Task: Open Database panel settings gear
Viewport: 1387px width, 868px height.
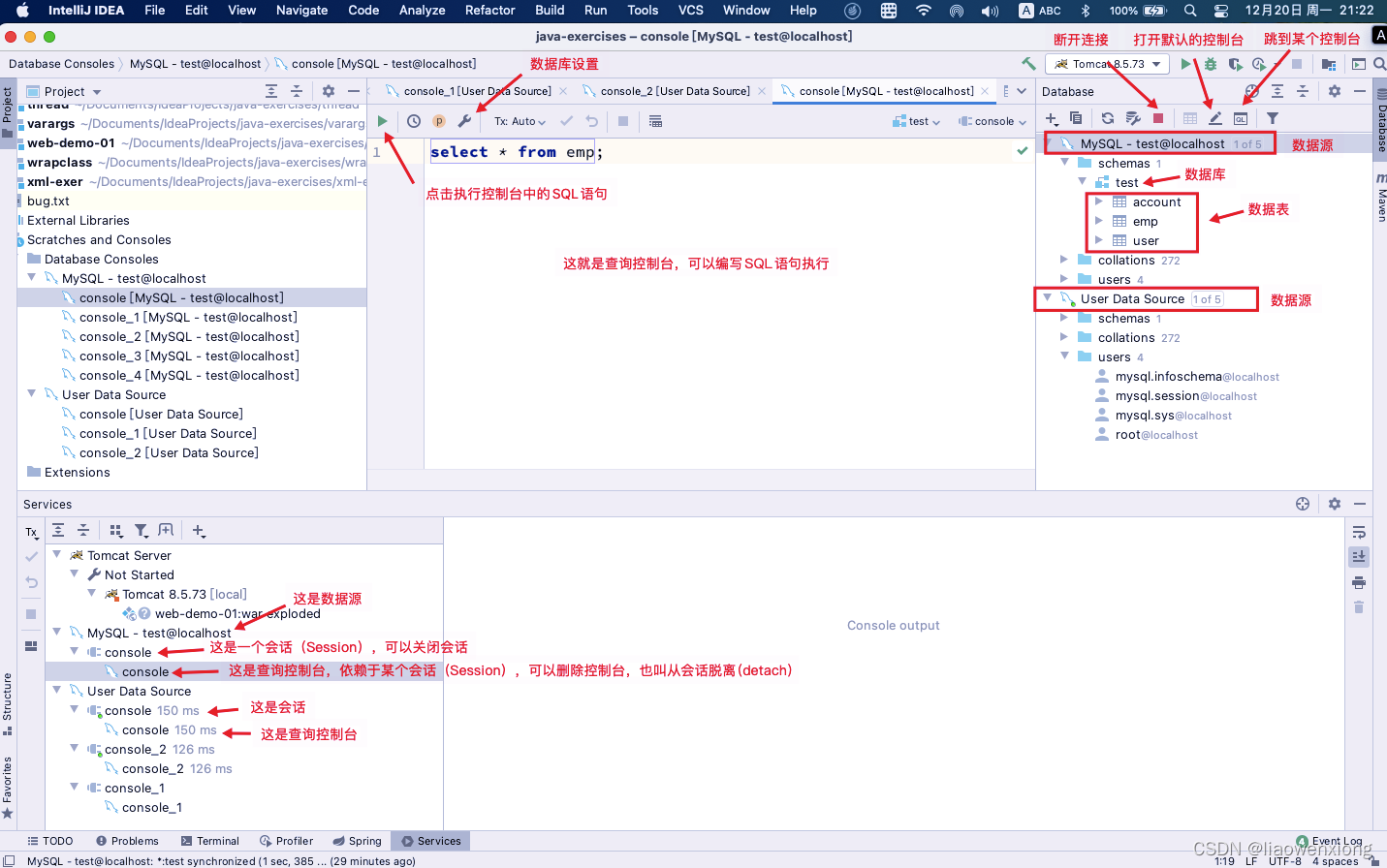Action: pos(1335,91)
